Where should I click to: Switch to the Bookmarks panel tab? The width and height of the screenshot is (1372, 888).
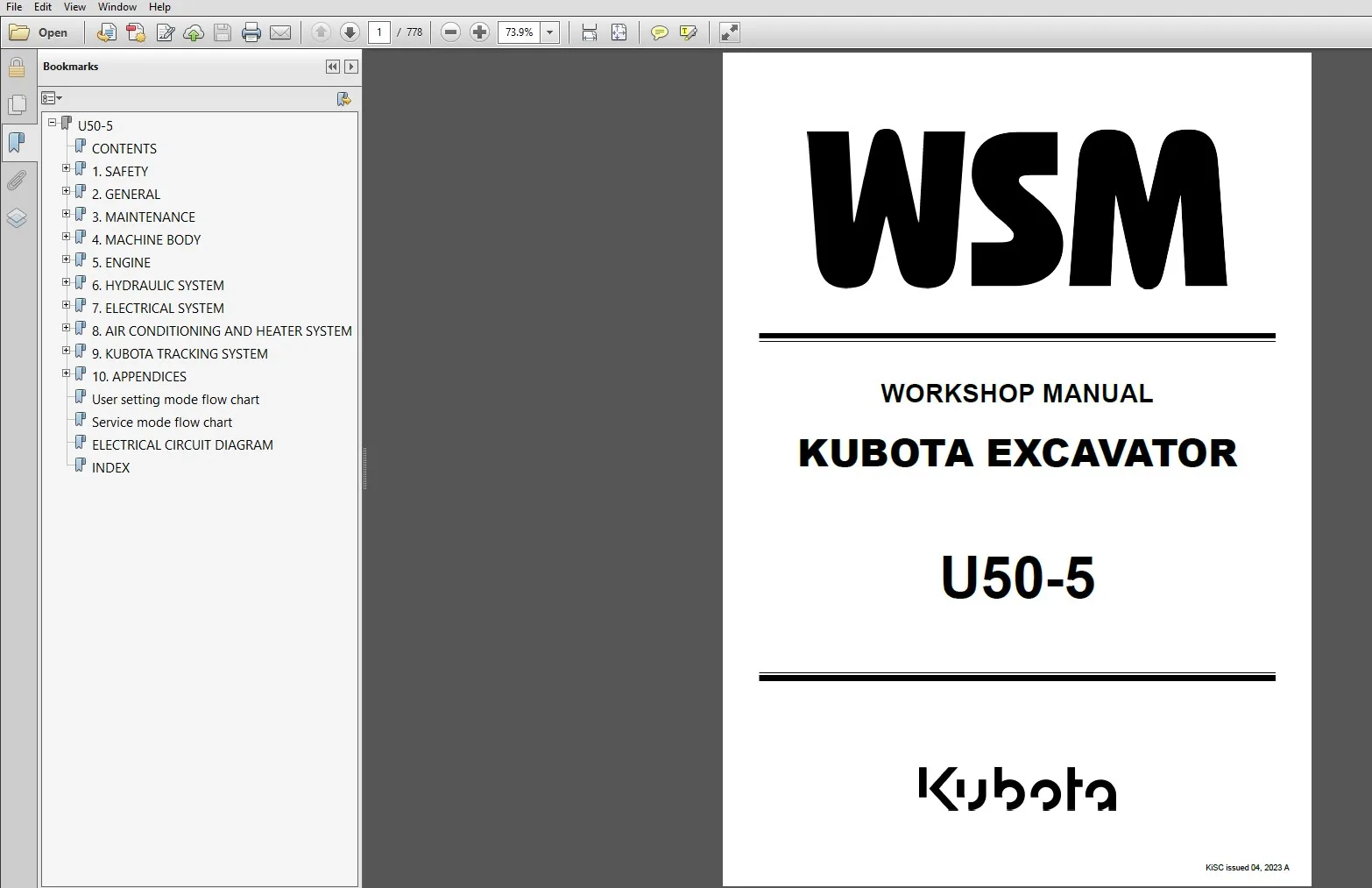(x=16, y=142)
